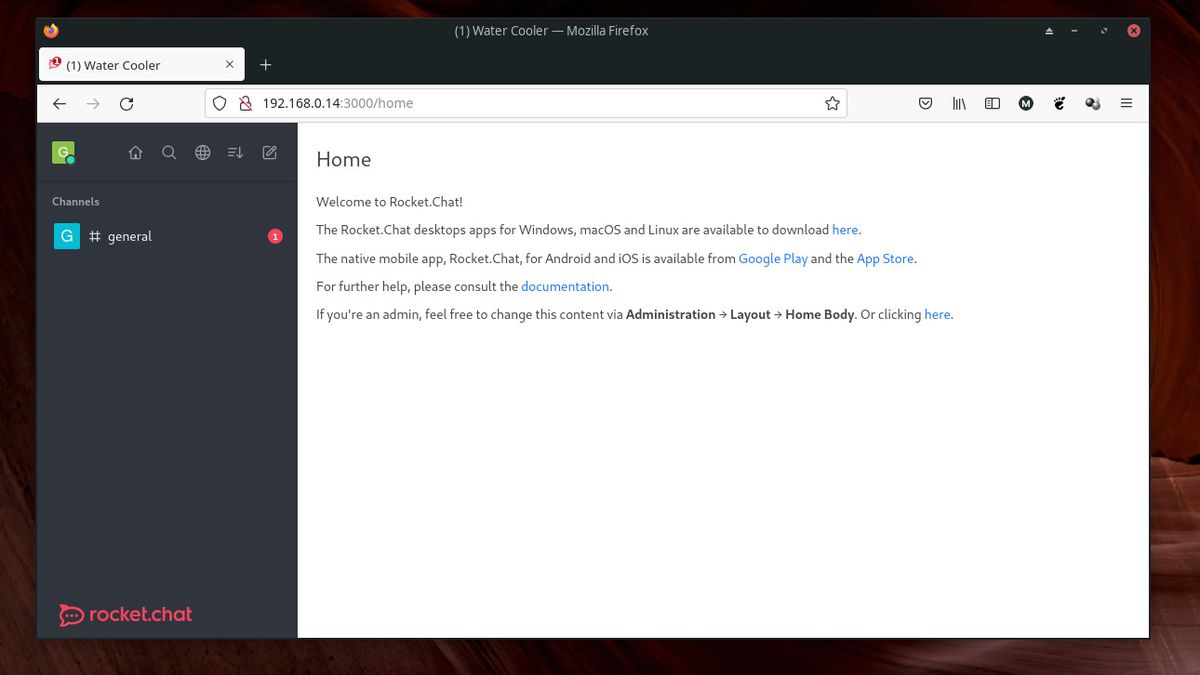Save the page to Pocket
Image resolution: width=1200 pixels, height=675 pixels.
925,103
